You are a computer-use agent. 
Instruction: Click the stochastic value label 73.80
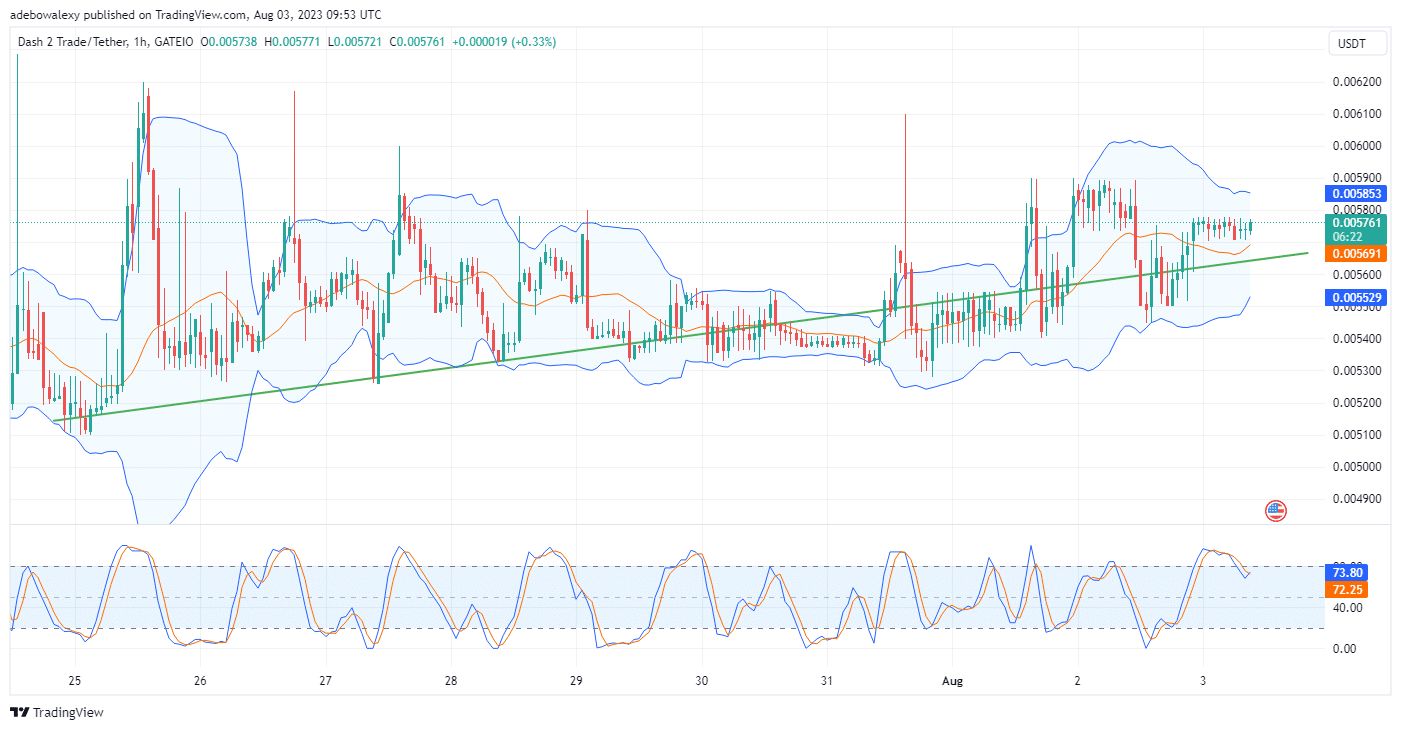pos(1346,573)
